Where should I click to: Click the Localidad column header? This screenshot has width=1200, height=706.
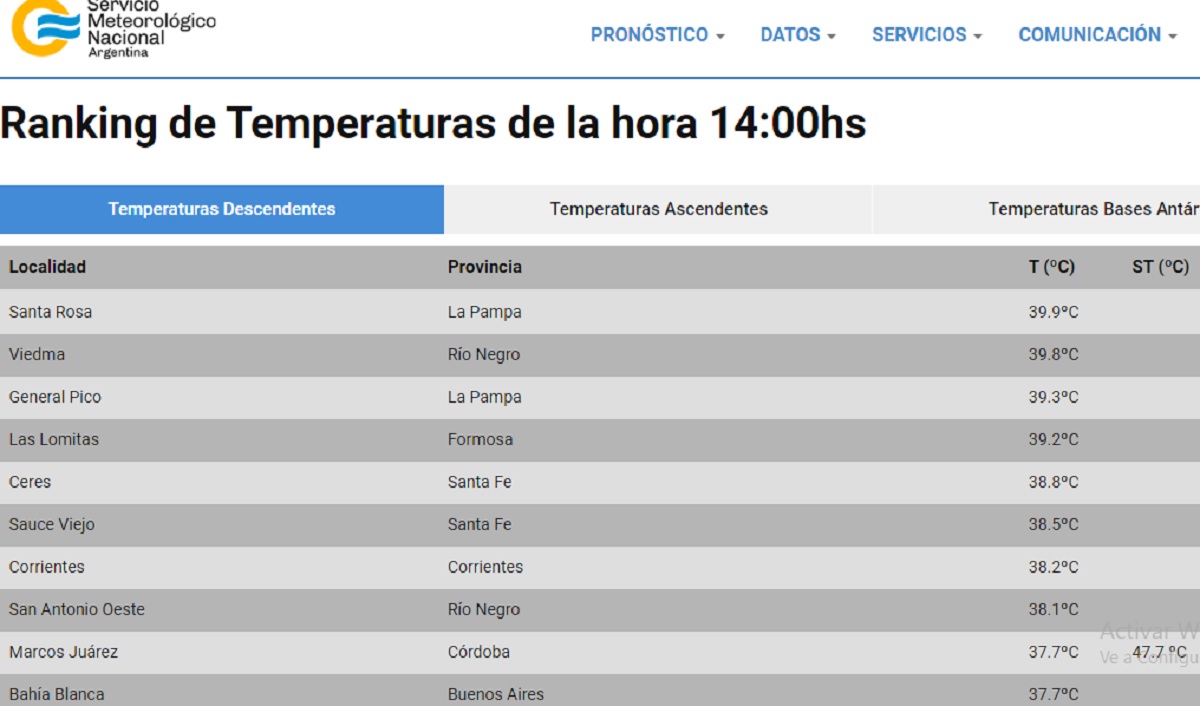[x=48, y=267]
